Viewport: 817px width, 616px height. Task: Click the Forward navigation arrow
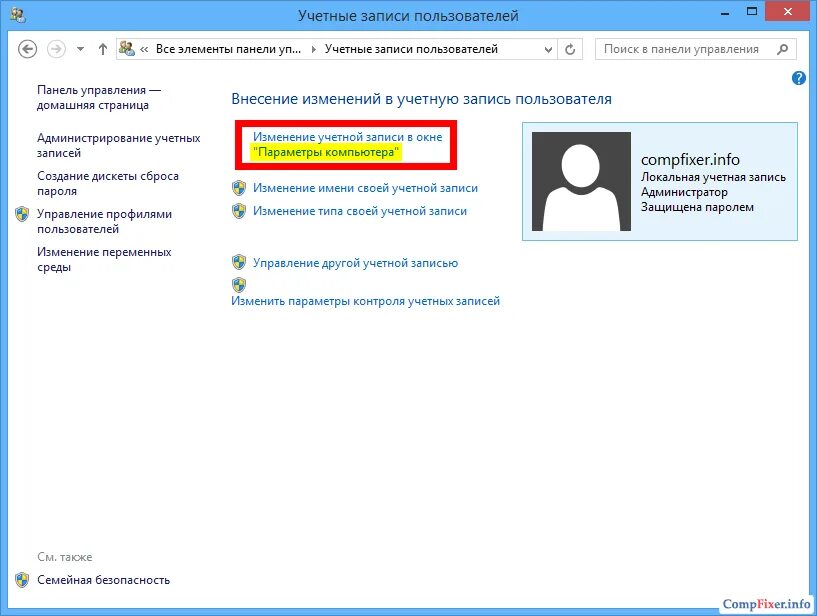[x=56, y=50]
